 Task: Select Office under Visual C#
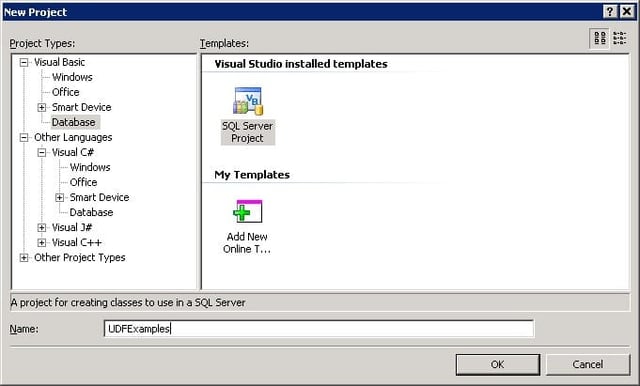pos(84,182)
